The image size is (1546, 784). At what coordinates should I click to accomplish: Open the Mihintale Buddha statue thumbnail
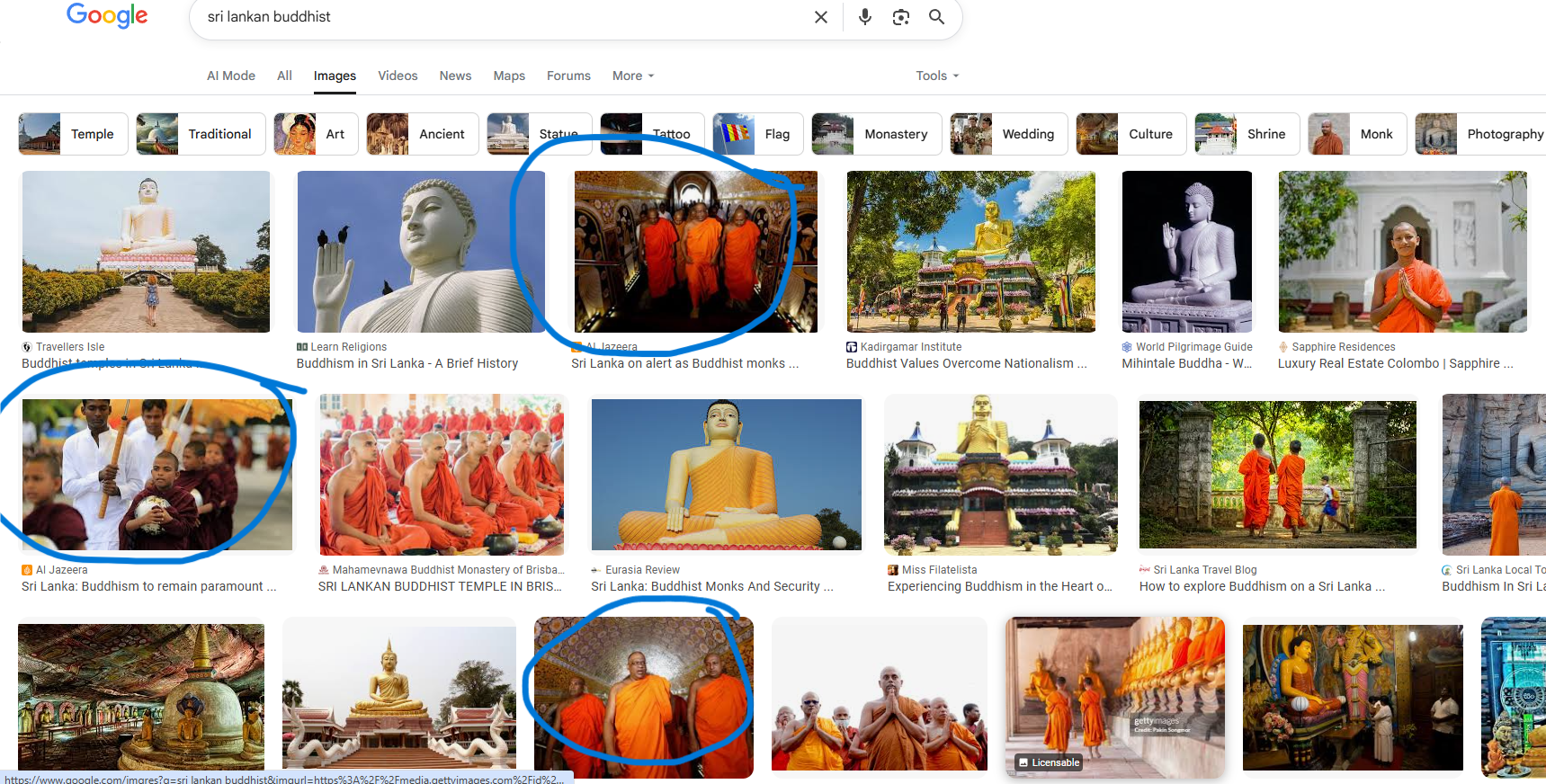[1186, 252]
